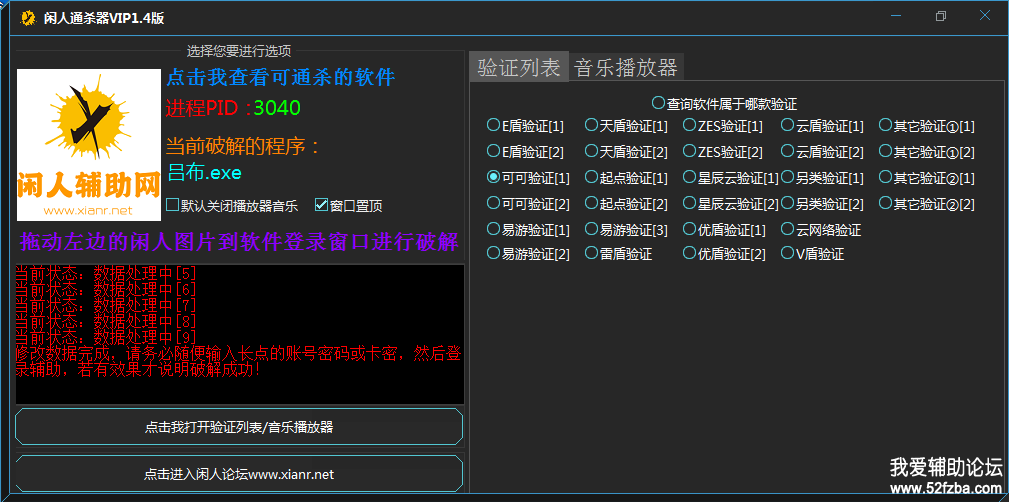This screenshot has height=502, width=1009.
Task: Click the 进程PID :3040 text
Action: click(234, 108)
